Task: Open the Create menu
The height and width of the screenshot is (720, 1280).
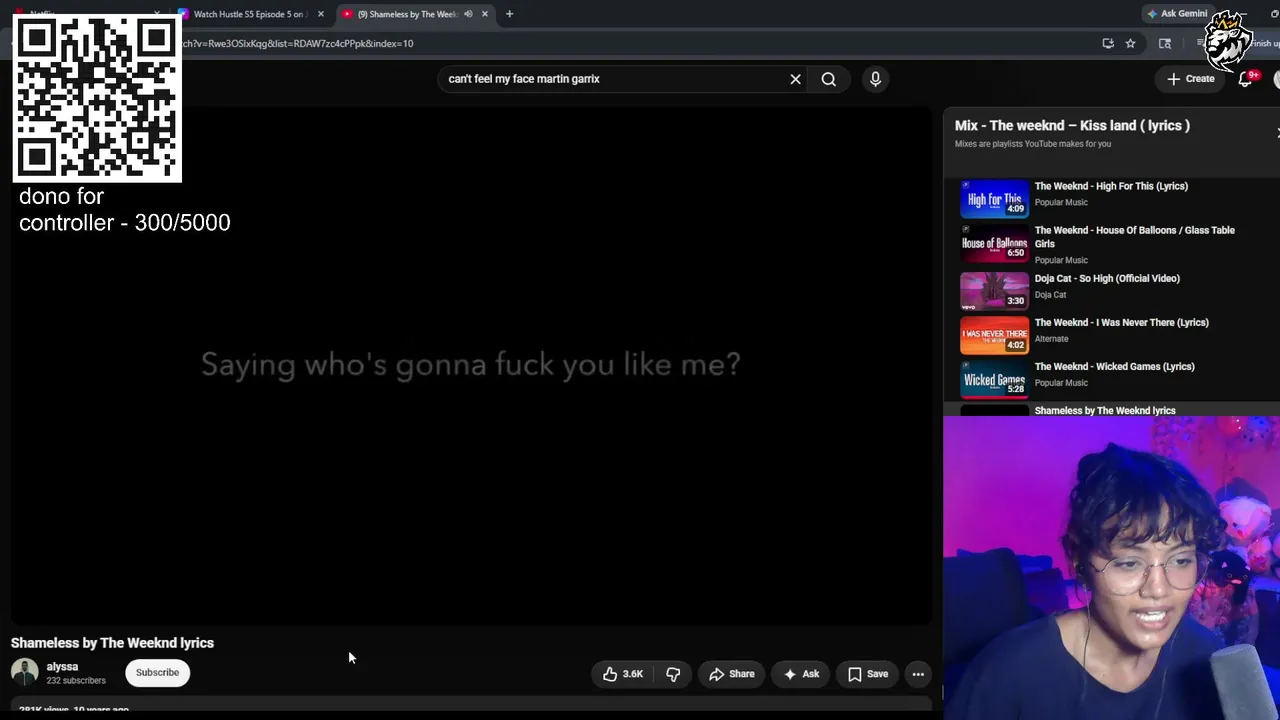Action: (x=1190, y=79)
